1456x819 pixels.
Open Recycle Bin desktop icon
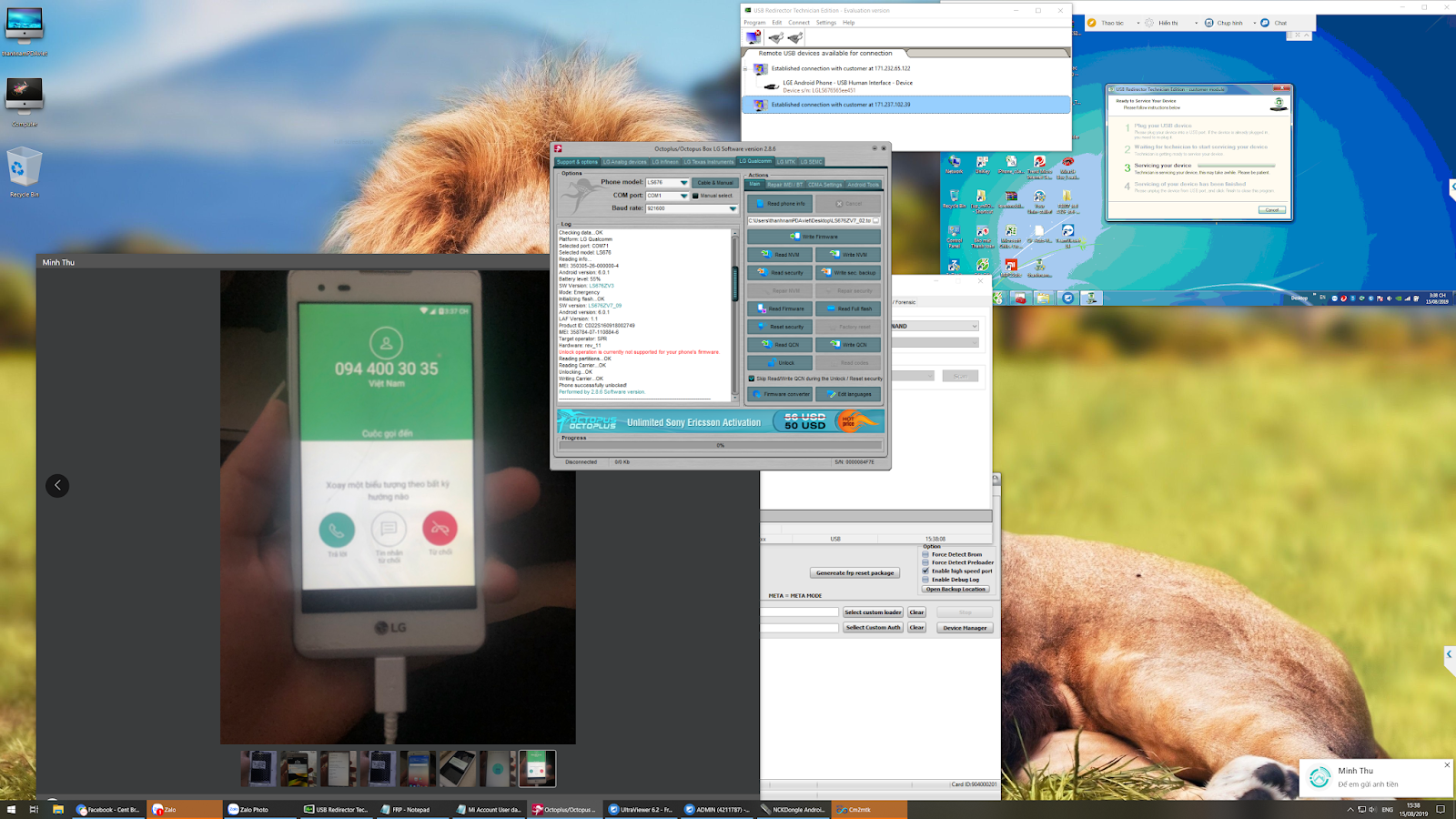point(24,173)
